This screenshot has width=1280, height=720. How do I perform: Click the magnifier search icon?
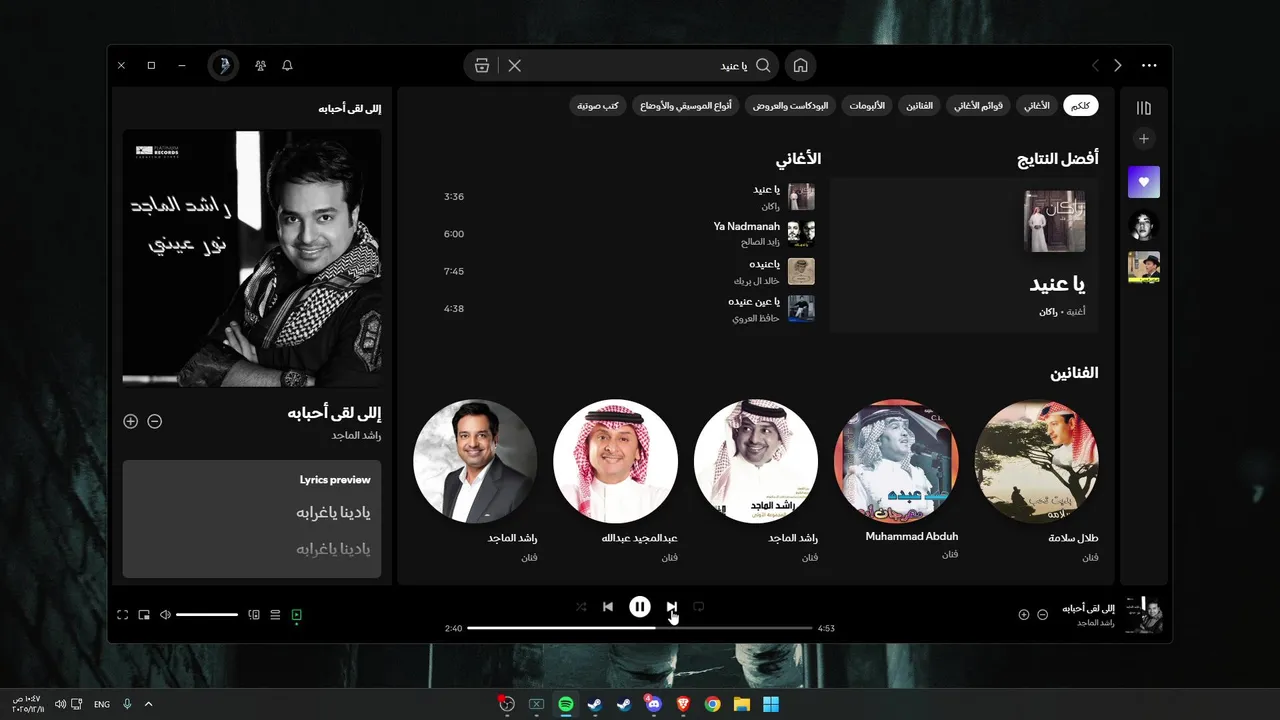point(763,66)
